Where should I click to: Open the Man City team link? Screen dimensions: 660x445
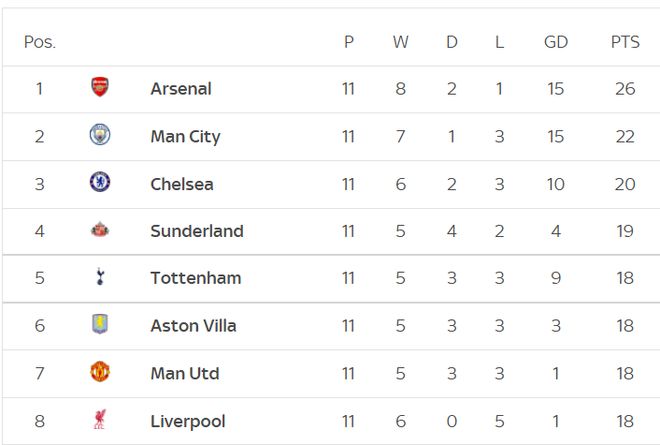[185, 136]
